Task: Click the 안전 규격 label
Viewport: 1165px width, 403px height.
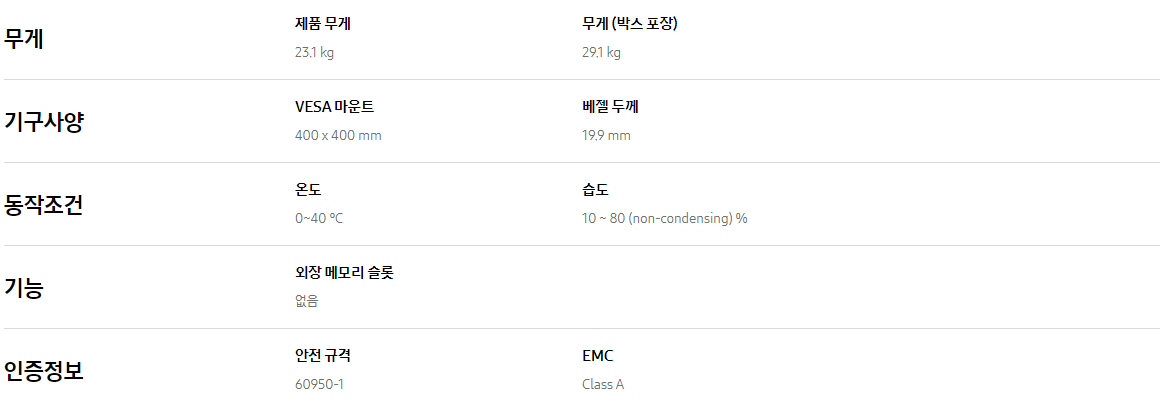Action: pyautogui.click(x=323, y=356)
